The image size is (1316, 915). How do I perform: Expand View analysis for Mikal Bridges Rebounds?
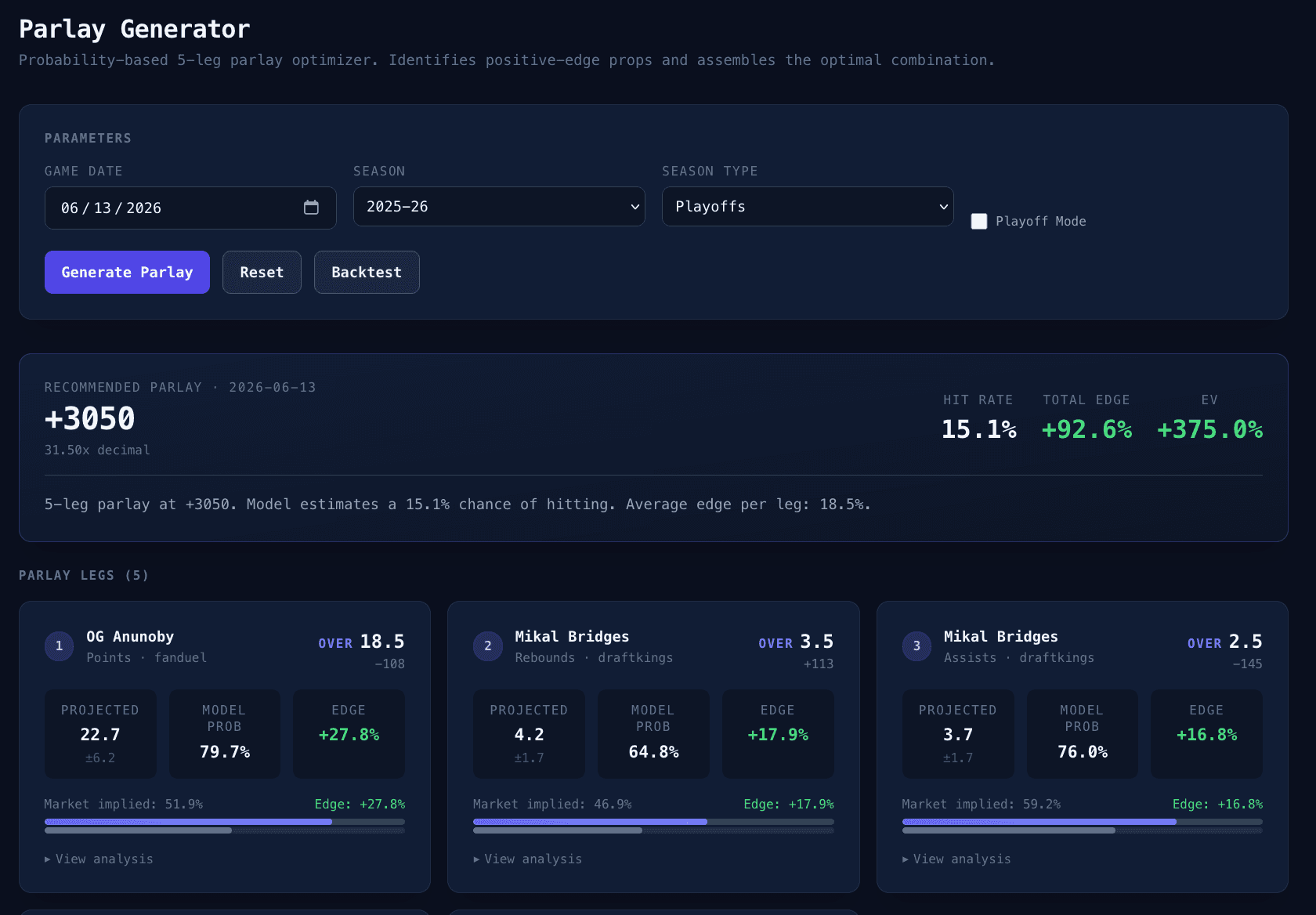(528, 859)
